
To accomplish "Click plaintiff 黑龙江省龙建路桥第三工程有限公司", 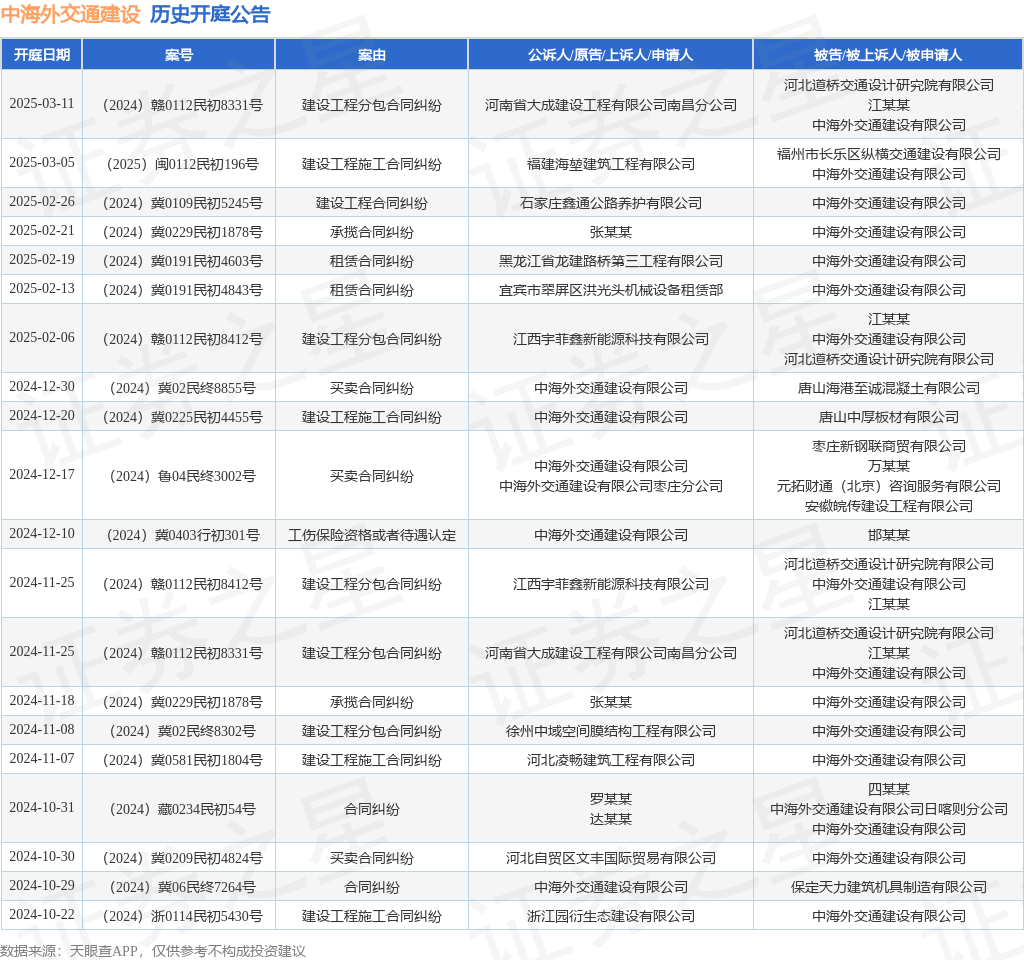I will tap(611, 261).
